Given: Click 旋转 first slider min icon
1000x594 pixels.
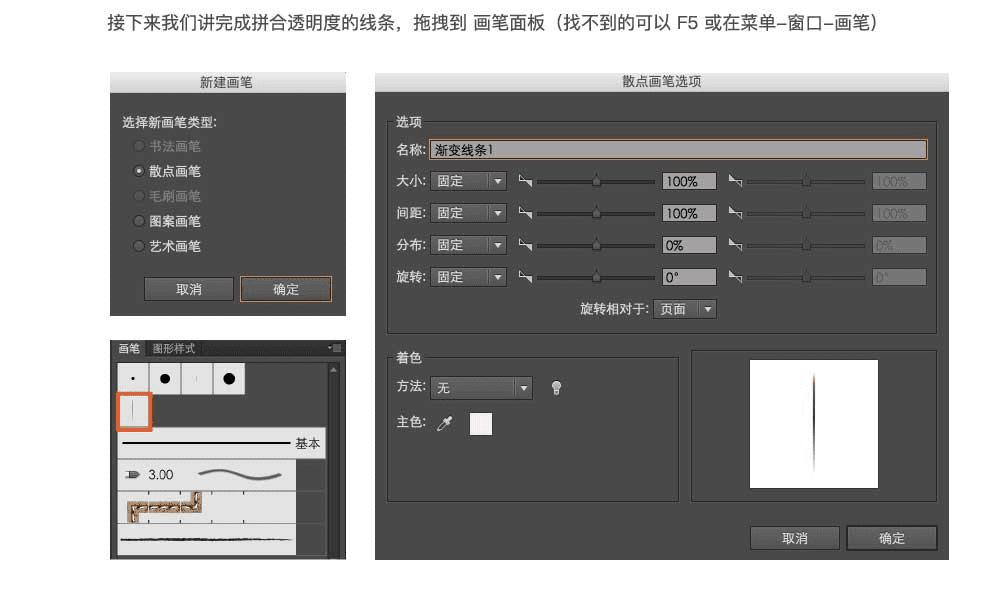Looking at the screenshot, I should 525,277.
